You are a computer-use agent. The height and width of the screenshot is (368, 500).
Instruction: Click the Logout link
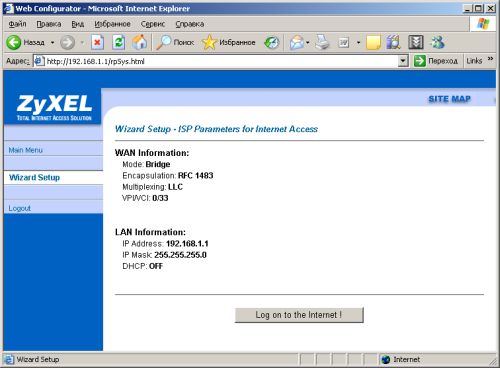(19, 208)
